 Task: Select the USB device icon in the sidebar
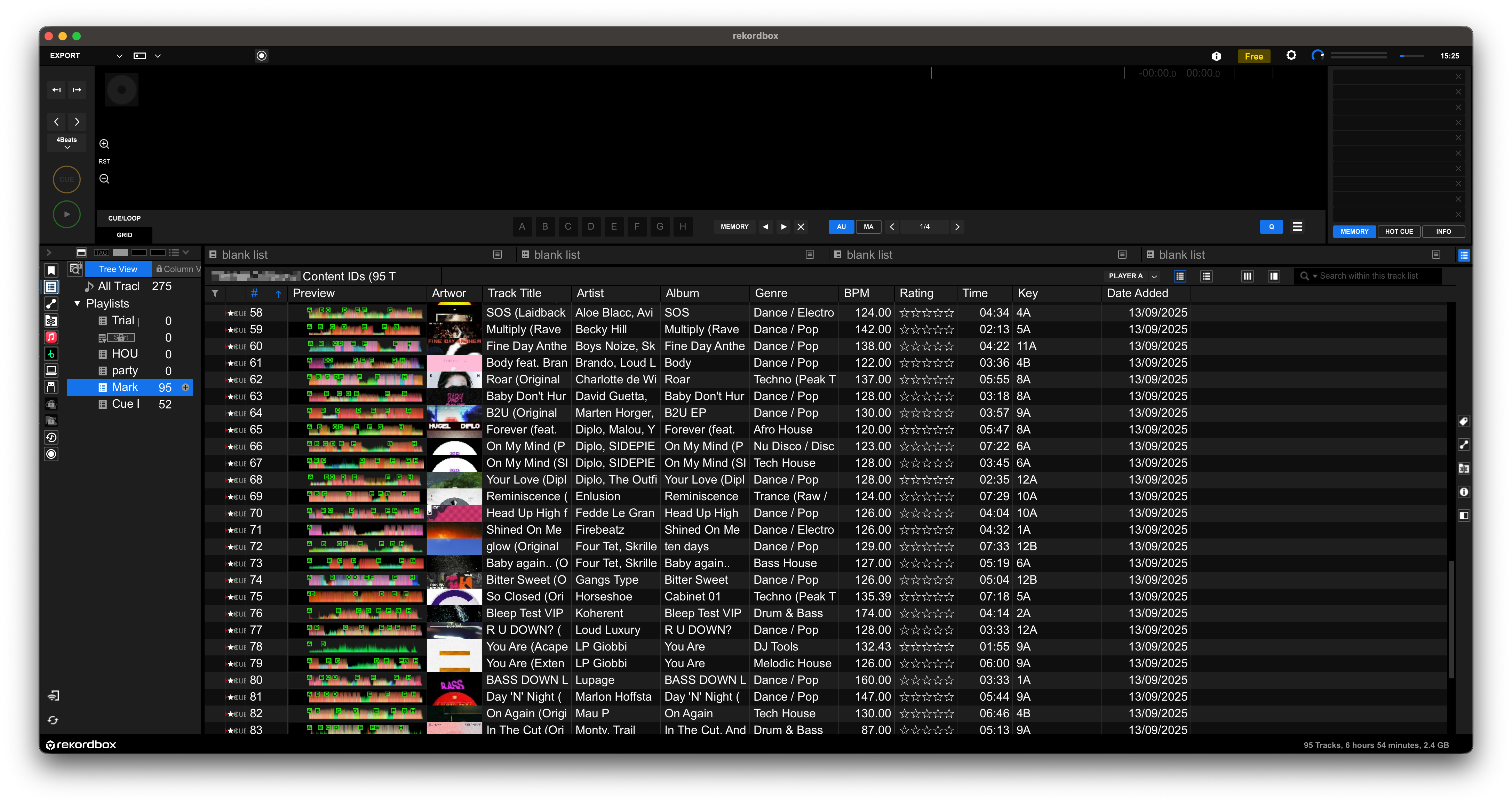tap(51, 387)
